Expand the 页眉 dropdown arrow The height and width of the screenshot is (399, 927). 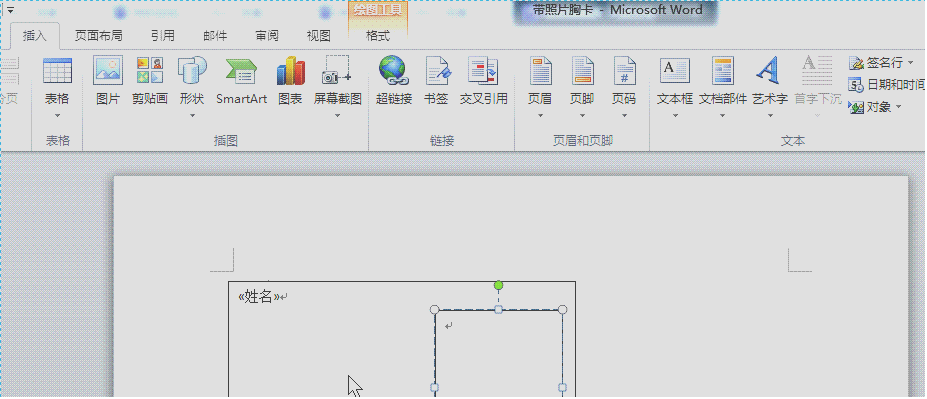[x=540, y=116]
